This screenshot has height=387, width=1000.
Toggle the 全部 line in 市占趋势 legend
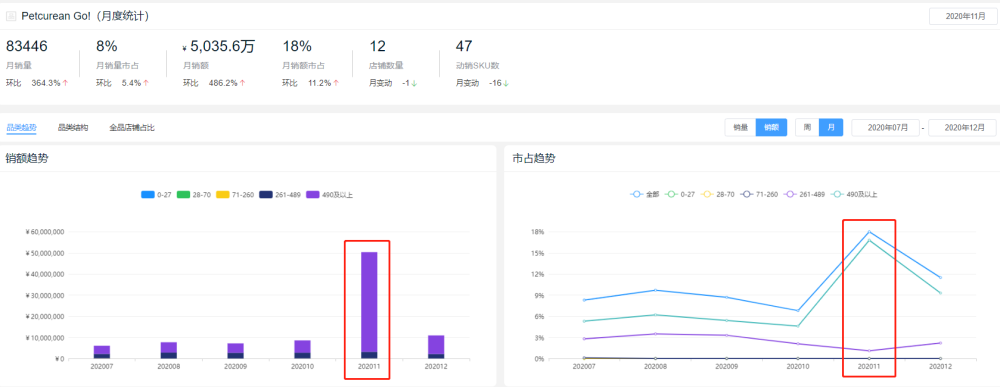tap(645, 194)
